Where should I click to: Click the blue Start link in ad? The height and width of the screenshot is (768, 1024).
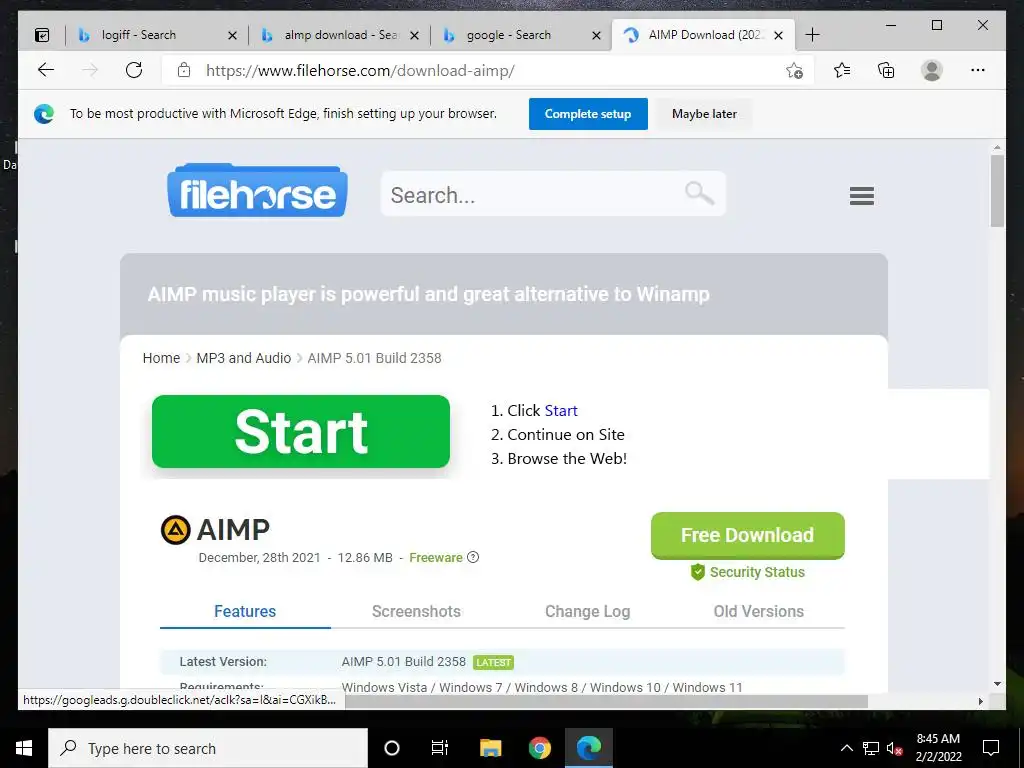pyautogui.click(x=561, y=411)
